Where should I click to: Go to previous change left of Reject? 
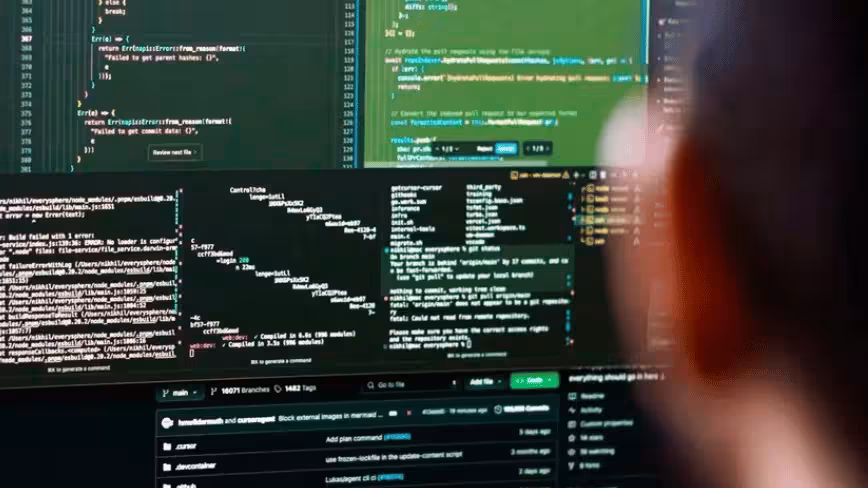click(437, 149)
